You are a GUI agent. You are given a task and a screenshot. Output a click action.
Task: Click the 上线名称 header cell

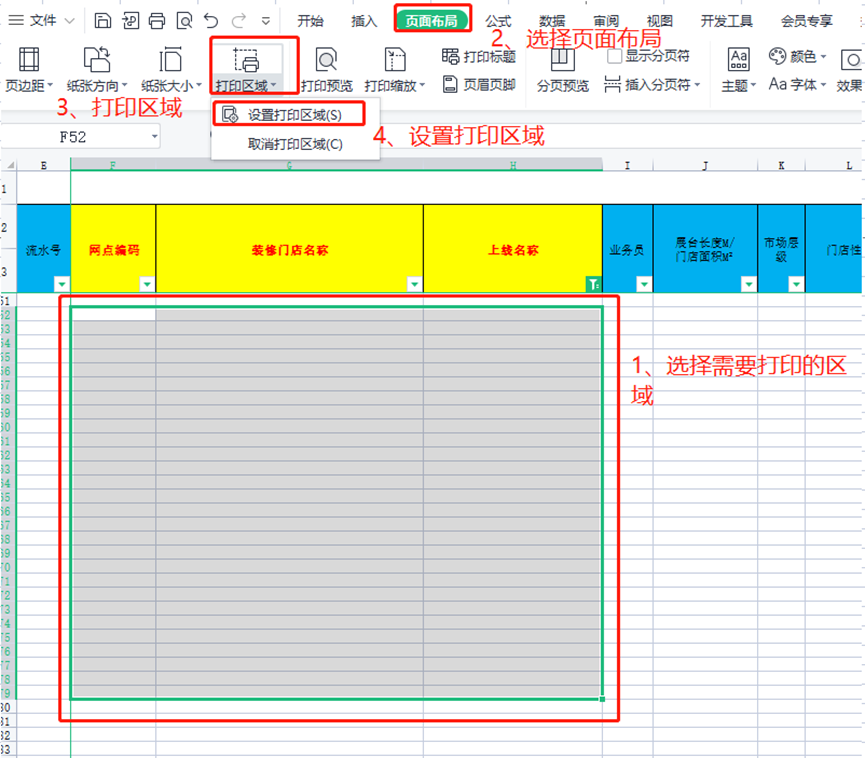pyautogui.click(x=513, y=248)
